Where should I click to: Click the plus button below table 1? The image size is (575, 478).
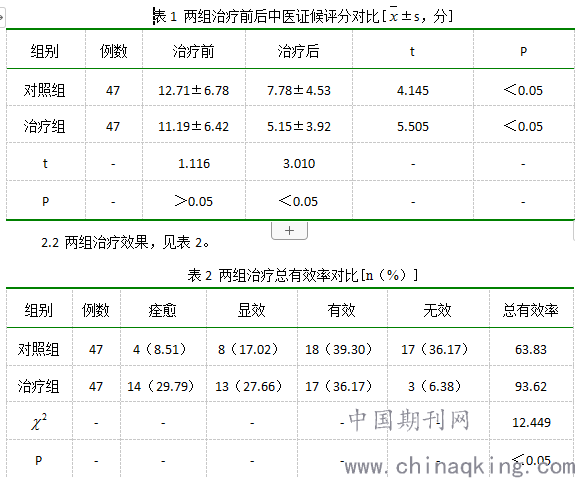coord(289,231)
